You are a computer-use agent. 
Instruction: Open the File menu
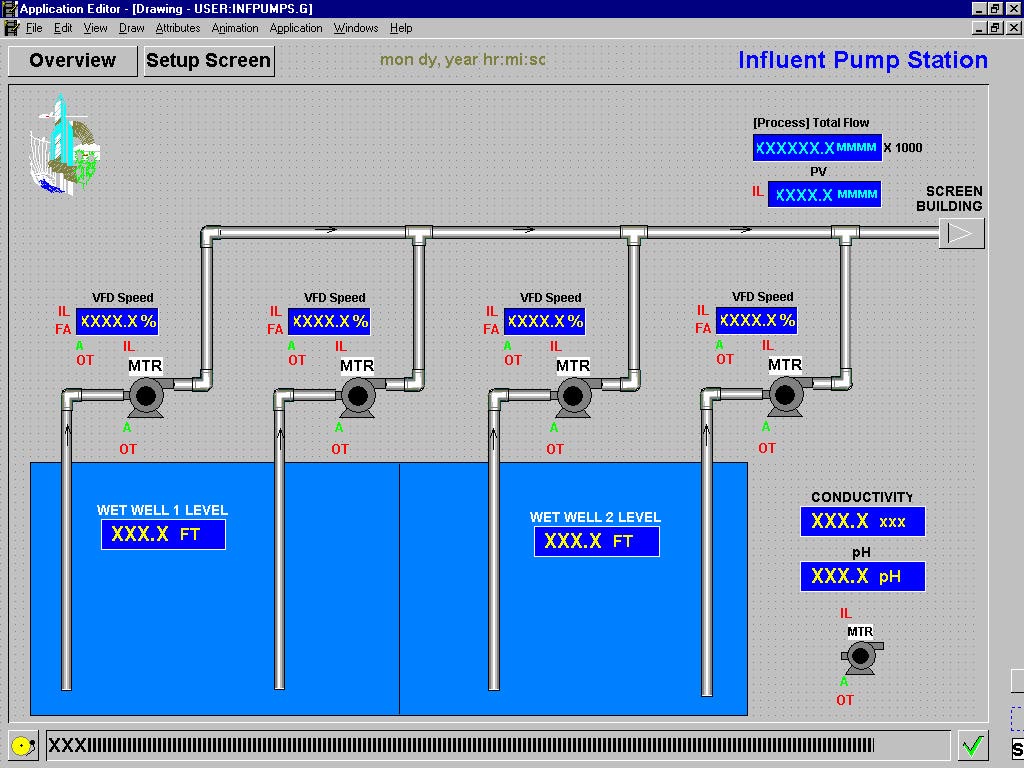pos(34,28)
